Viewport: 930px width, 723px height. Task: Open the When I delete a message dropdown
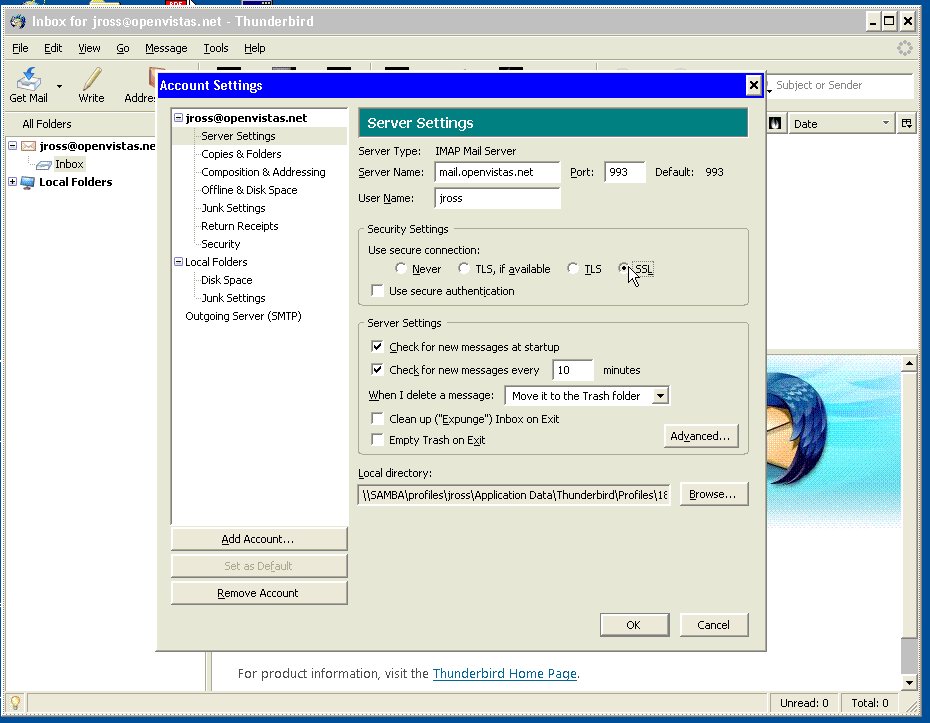point(660,396)
